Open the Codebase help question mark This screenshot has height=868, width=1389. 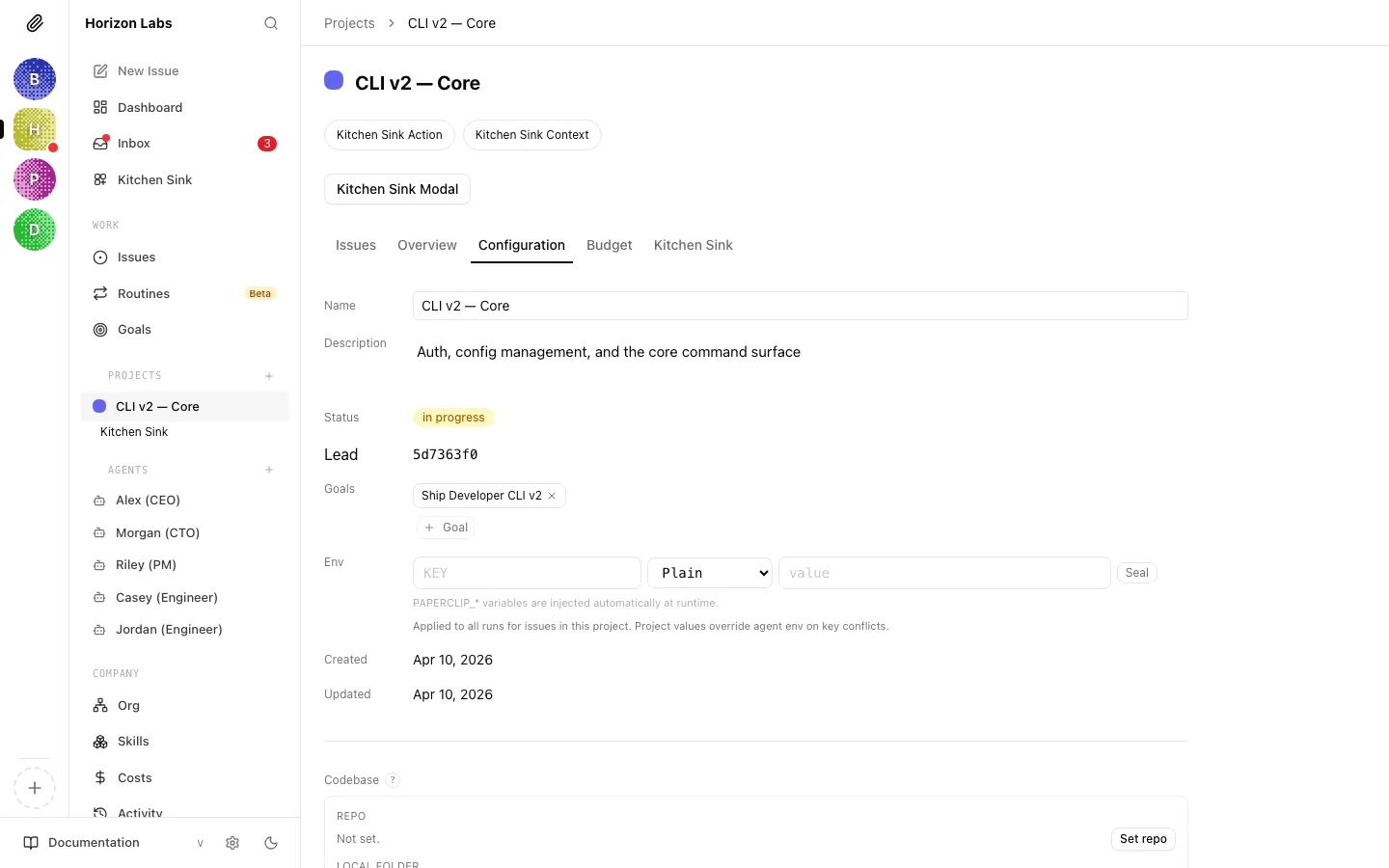(393, 780)
